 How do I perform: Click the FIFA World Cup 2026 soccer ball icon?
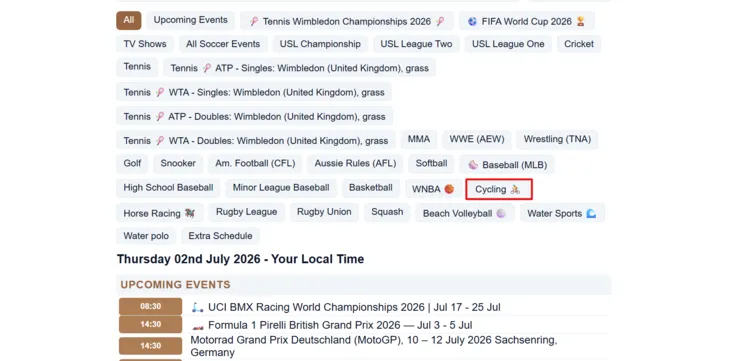click(473, 22)
